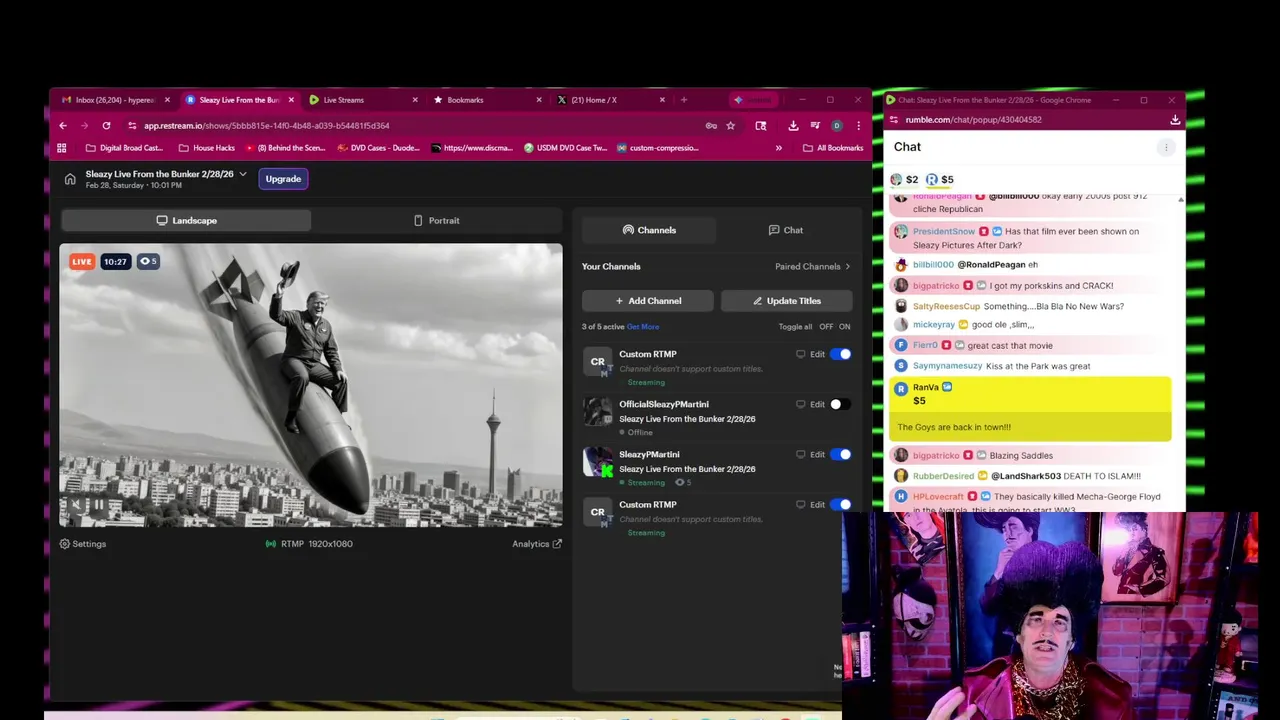The height and width of the screenshot is (720, 1280).
Task: Open the three-dot menu in Rumble chat
Action: click(x=1166, y=148)
